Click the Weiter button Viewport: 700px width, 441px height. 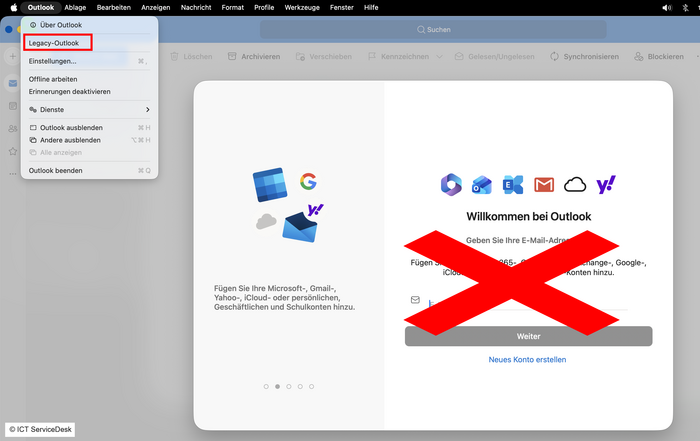point(529,336)
